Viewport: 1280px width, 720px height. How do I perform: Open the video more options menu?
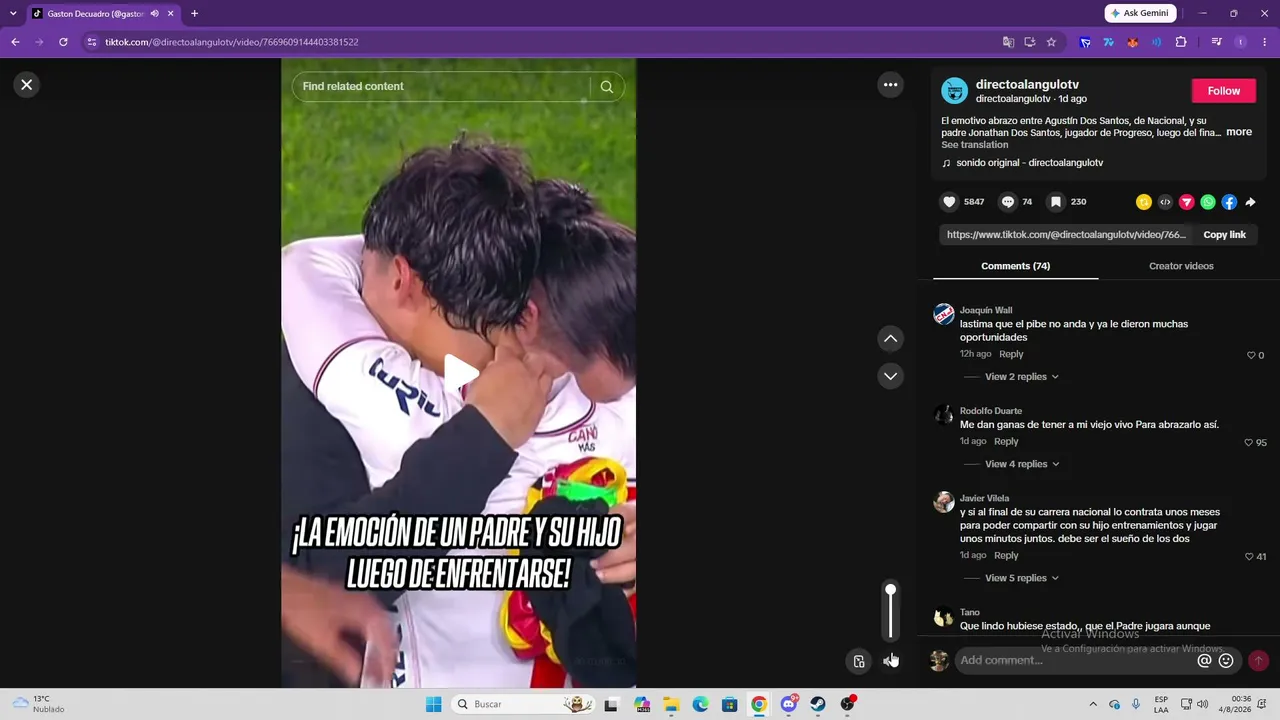890,85
